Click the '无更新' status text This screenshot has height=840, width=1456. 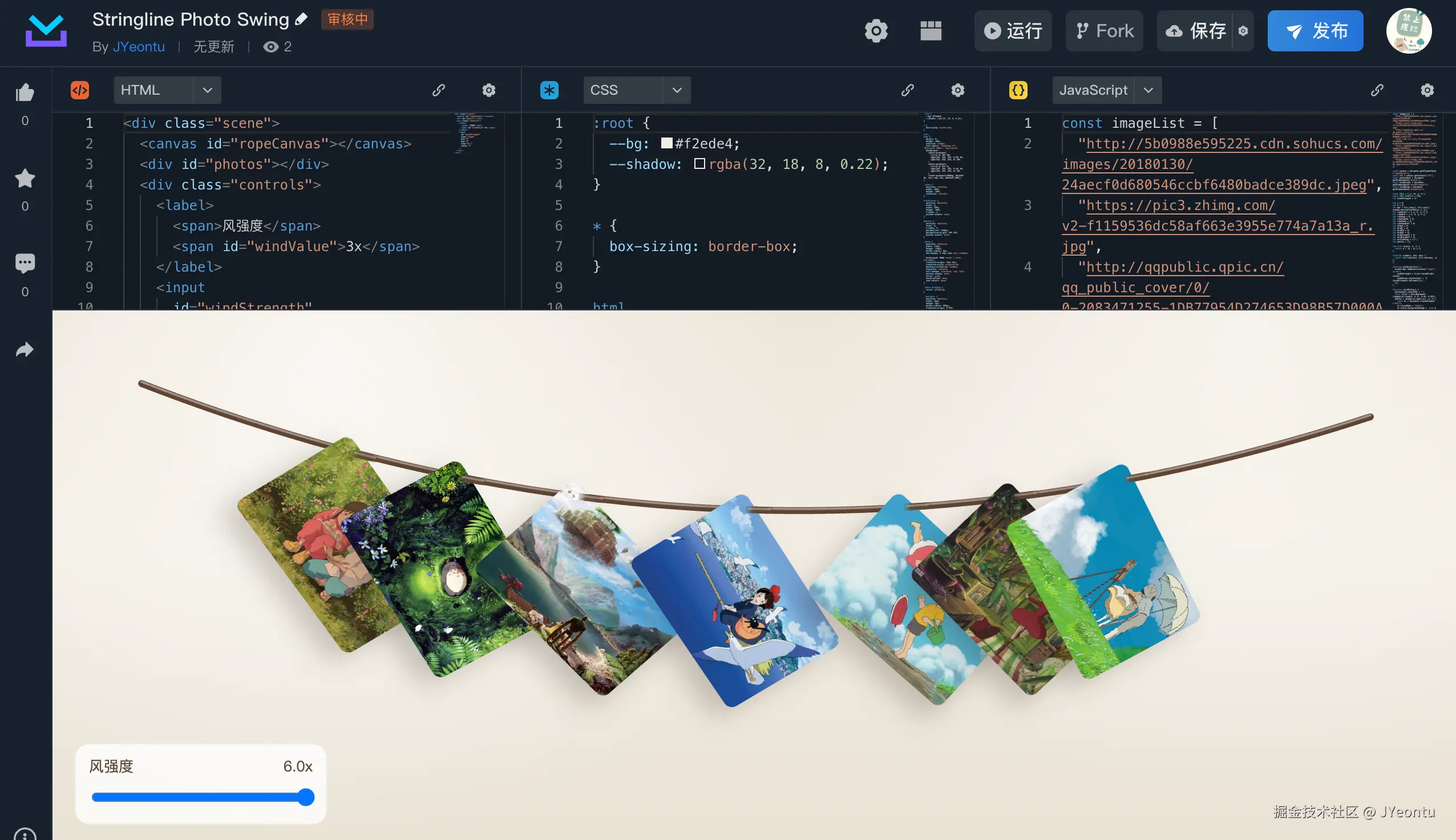(x=214, y=47)
